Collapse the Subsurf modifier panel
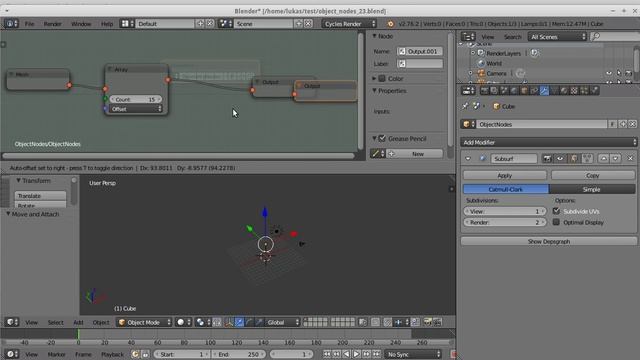Image resolution: width=640 pixels, height=360 pixels. tap(468, 158)
